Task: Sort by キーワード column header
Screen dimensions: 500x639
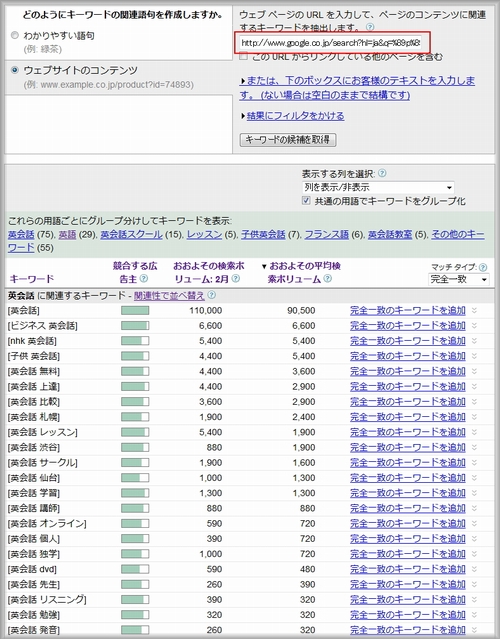Action: click(x=32, y=279)
